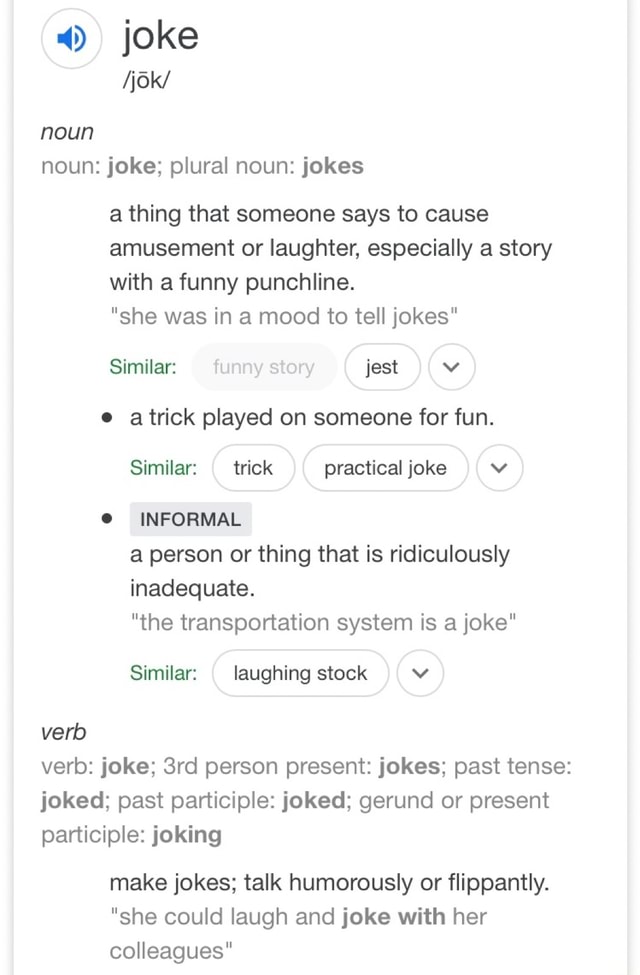This screenshot has height=975, width=640.
Task: Click the first Similar link
Action: click(142, 367)
